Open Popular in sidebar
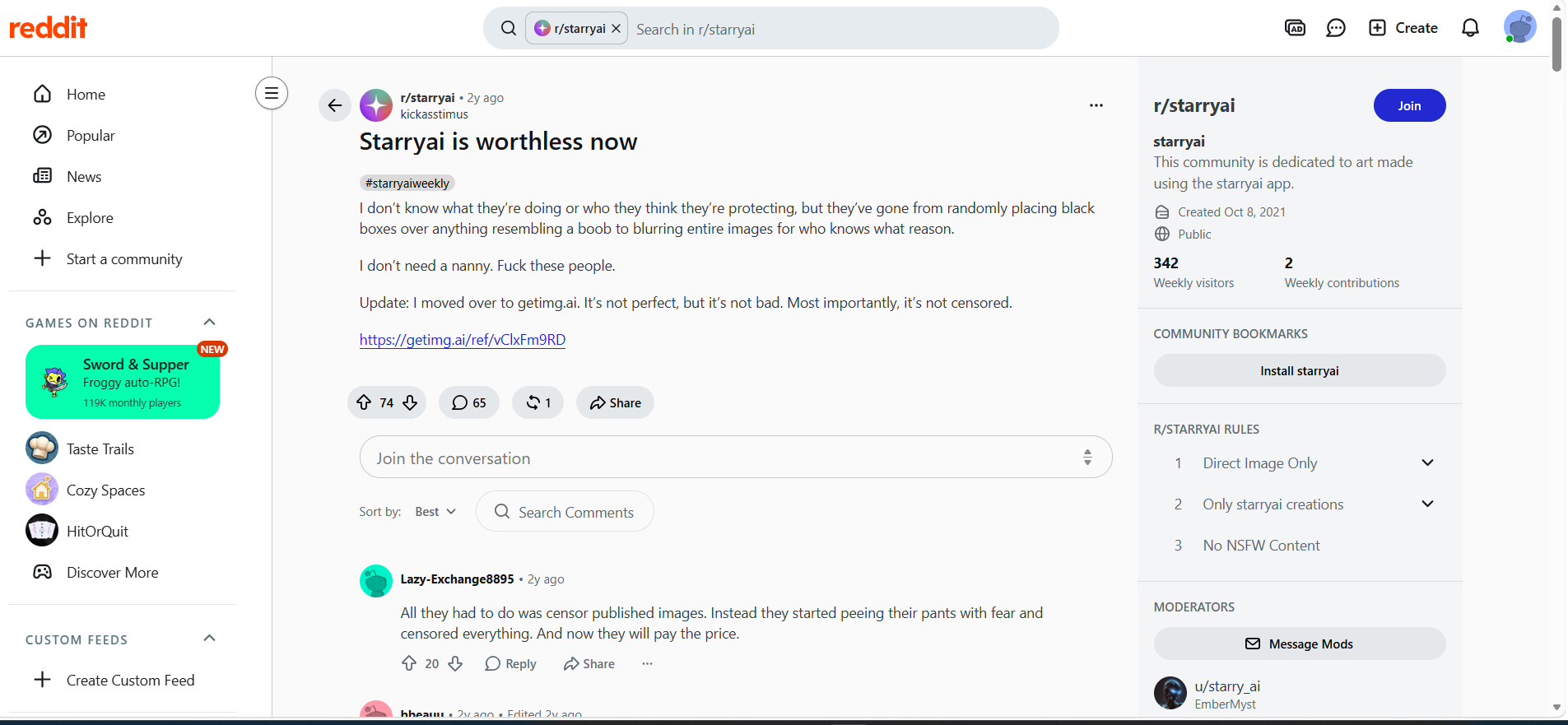The image size is (1568, 725). pyautogui.click(x=123, y=135)
